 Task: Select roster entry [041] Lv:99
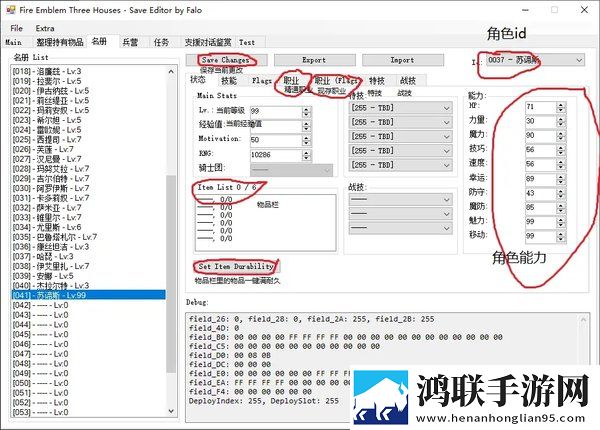(x=89, y=295)
